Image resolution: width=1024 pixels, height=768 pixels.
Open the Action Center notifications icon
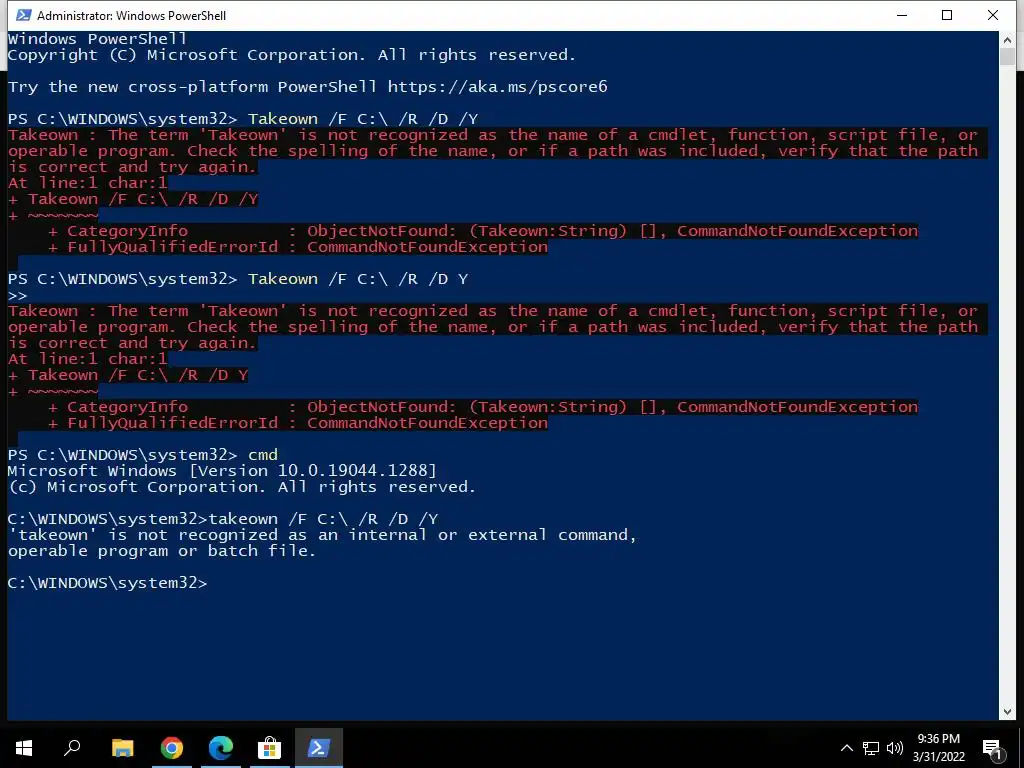point(993,748)
